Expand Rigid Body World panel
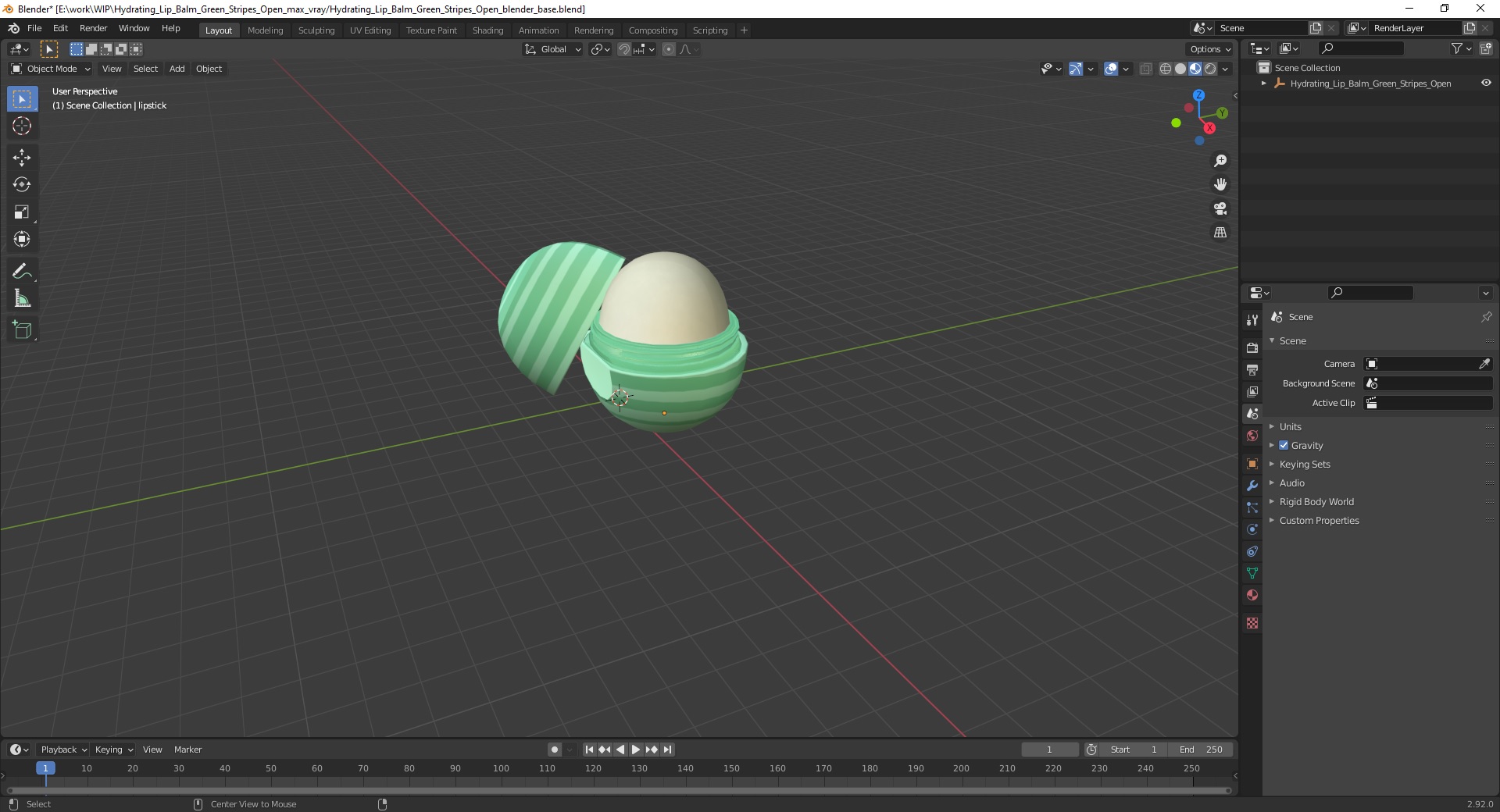Image resolution: width=1500 pixels, height=812 pixels. pyautogui.click(x=1316, y=501)
